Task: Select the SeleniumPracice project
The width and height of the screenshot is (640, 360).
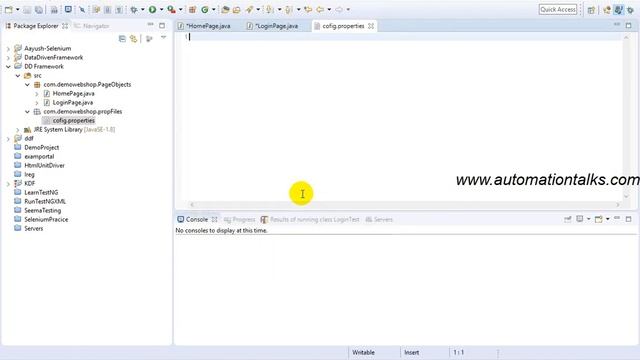Action: click(x=46, y=219)
